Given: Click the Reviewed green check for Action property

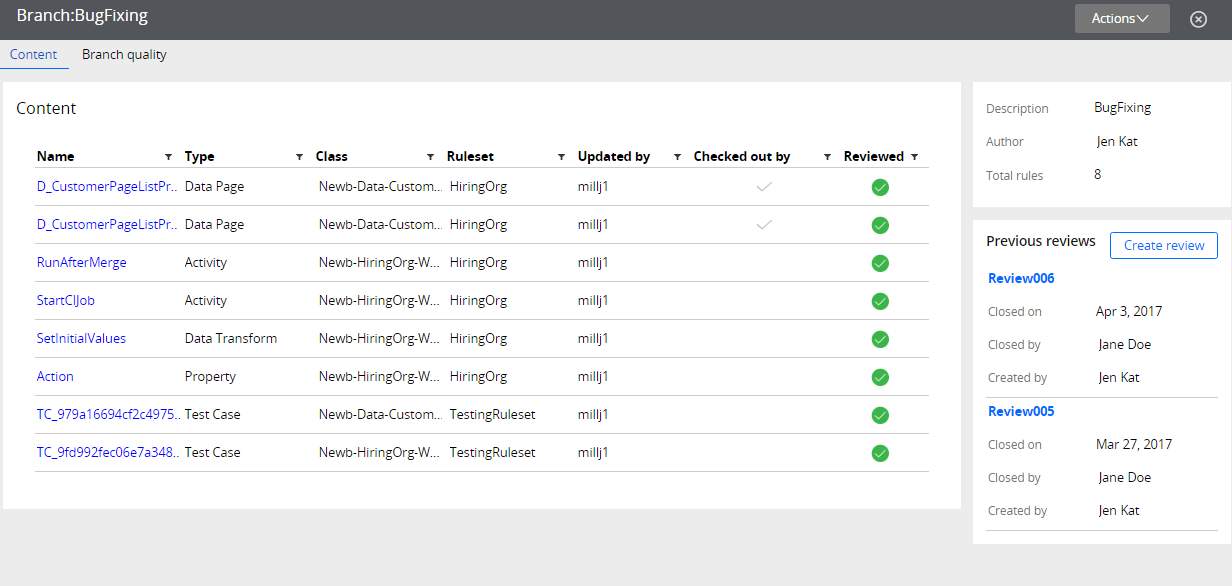Looking at the screenshot, I should [880, 377].
